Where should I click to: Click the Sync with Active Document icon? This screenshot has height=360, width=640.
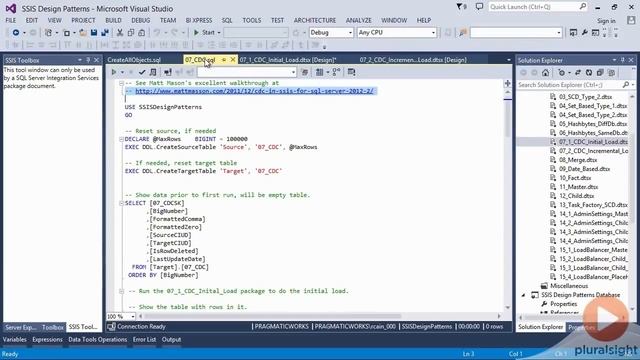pyautogui.click(x=578, y=73)
